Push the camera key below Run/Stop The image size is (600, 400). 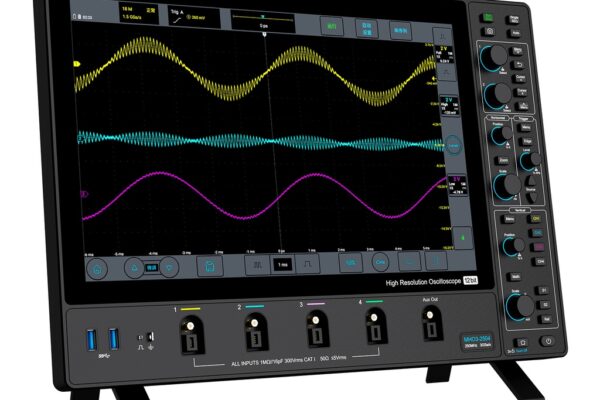[x=489, y=31]
